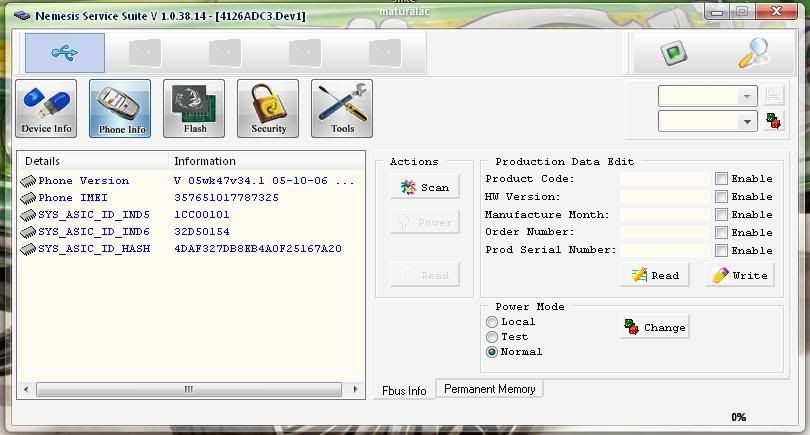Click the Manufacture Month input field
Viewport: 810px width, 435px height.
point(665,214)
